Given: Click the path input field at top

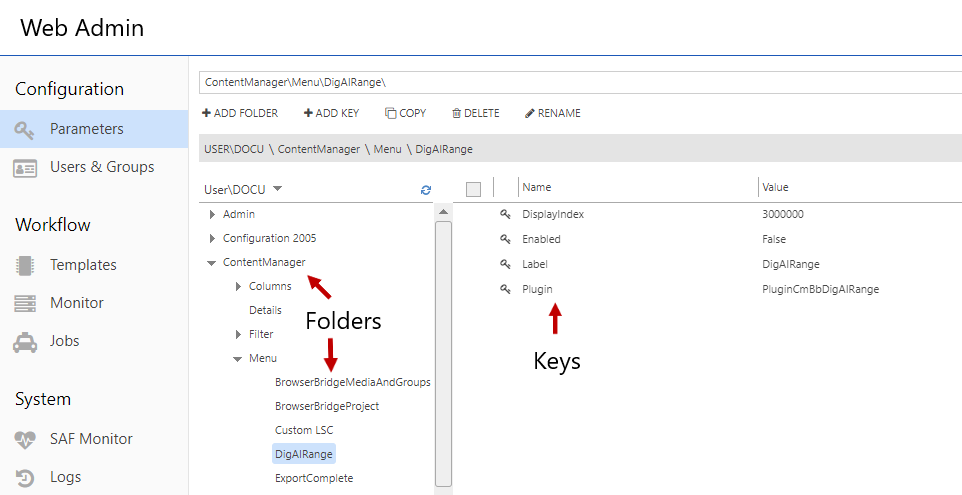Looking at the screenshot, I should tap(580, 81).
